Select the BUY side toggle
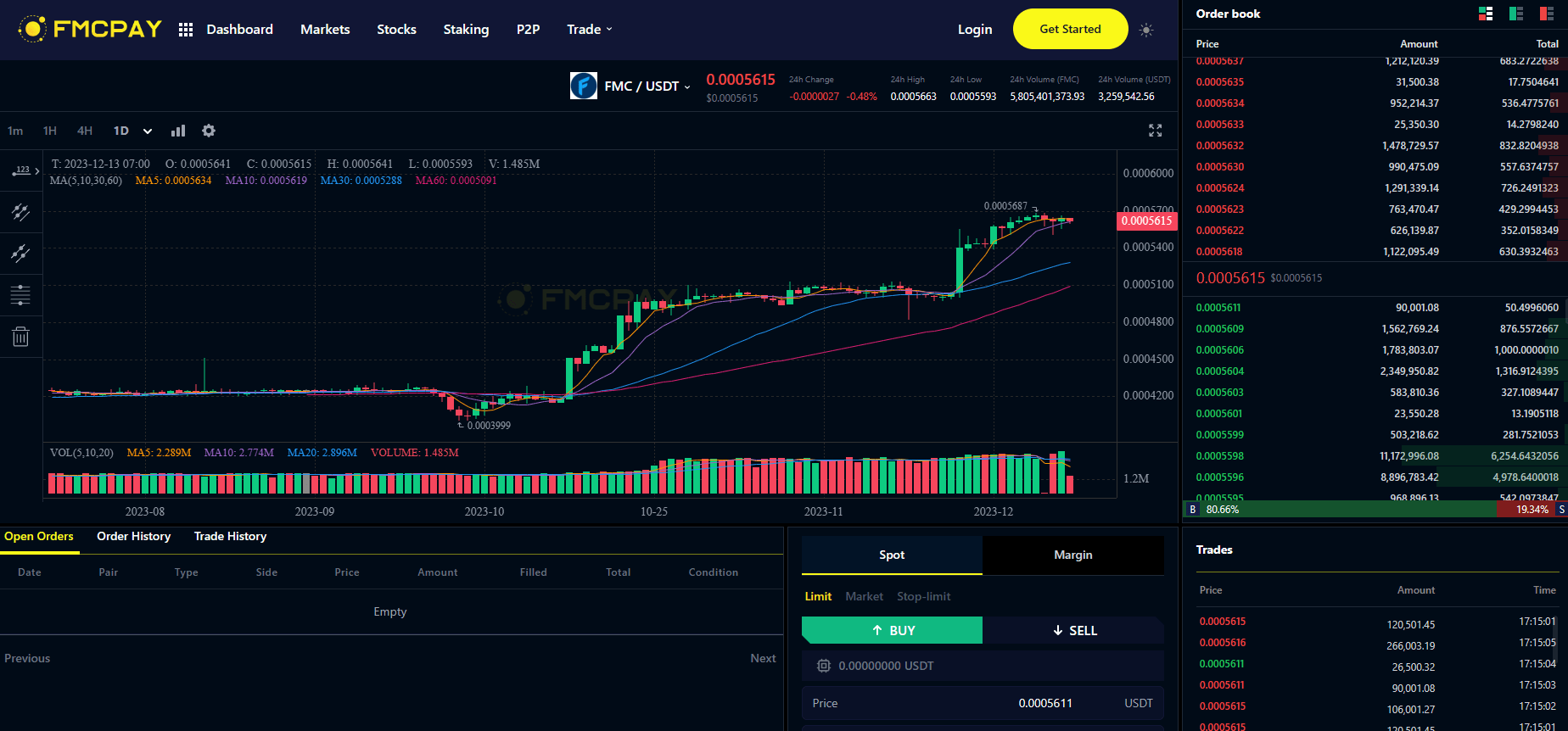 892,630
